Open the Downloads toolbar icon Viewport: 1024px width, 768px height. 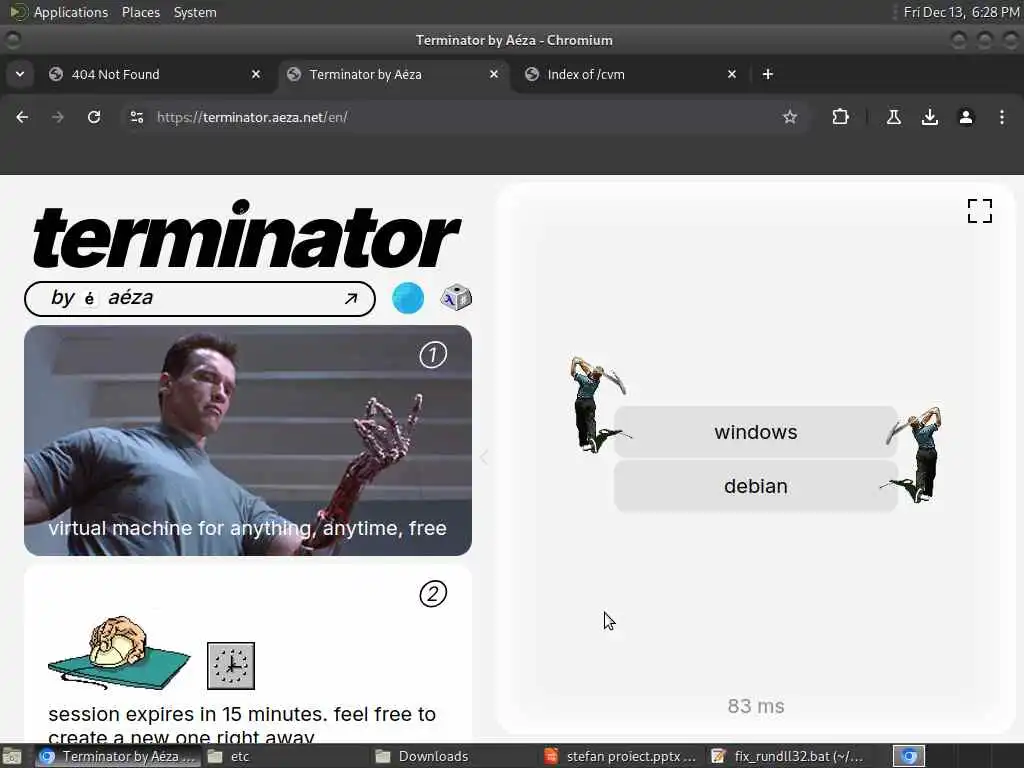(x=929, y=117)
